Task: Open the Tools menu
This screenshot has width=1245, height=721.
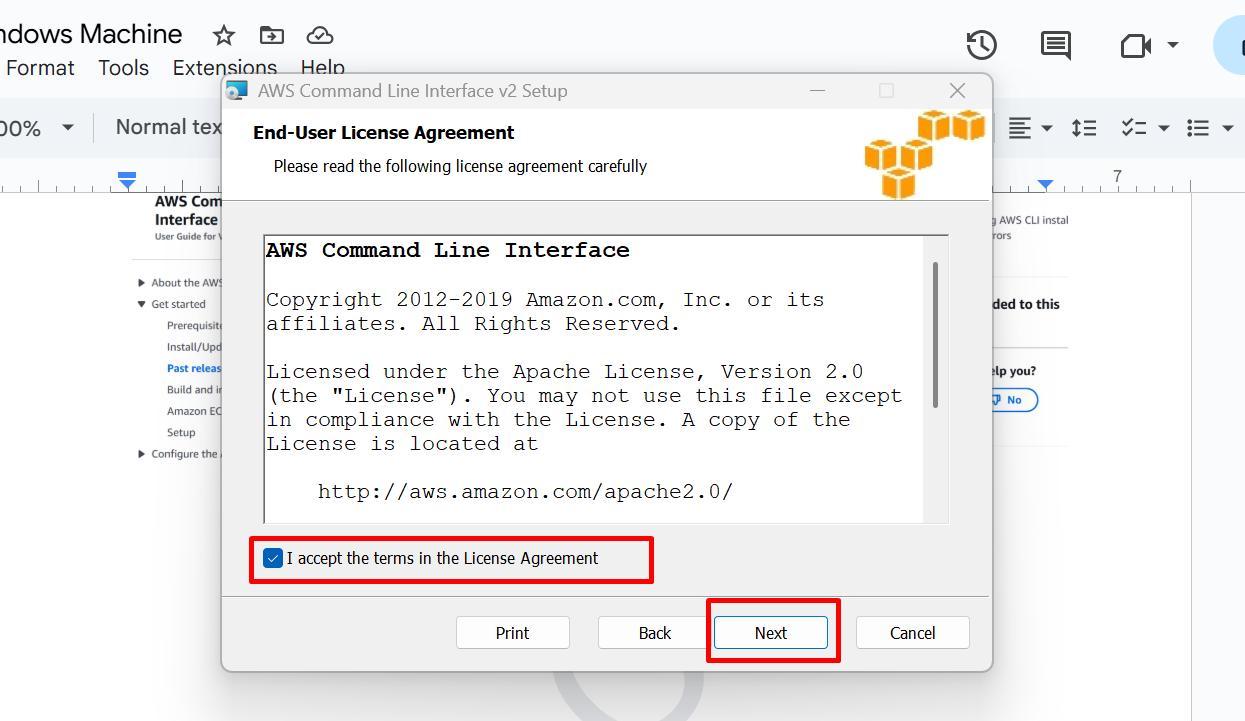Action: (x=124, y=68)
